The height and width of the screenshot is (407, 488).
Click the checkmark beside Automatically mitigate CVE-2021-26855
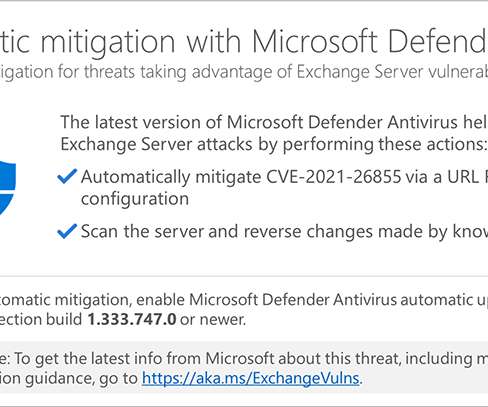tap(67, 176)
